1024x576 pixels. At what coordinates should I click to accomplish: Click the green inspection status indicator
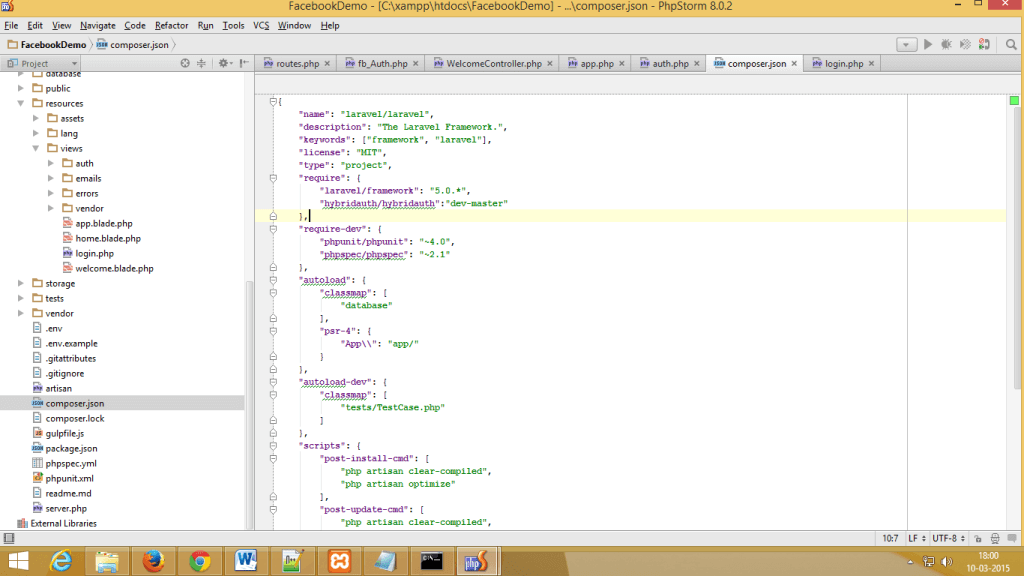pos(1014,101)
